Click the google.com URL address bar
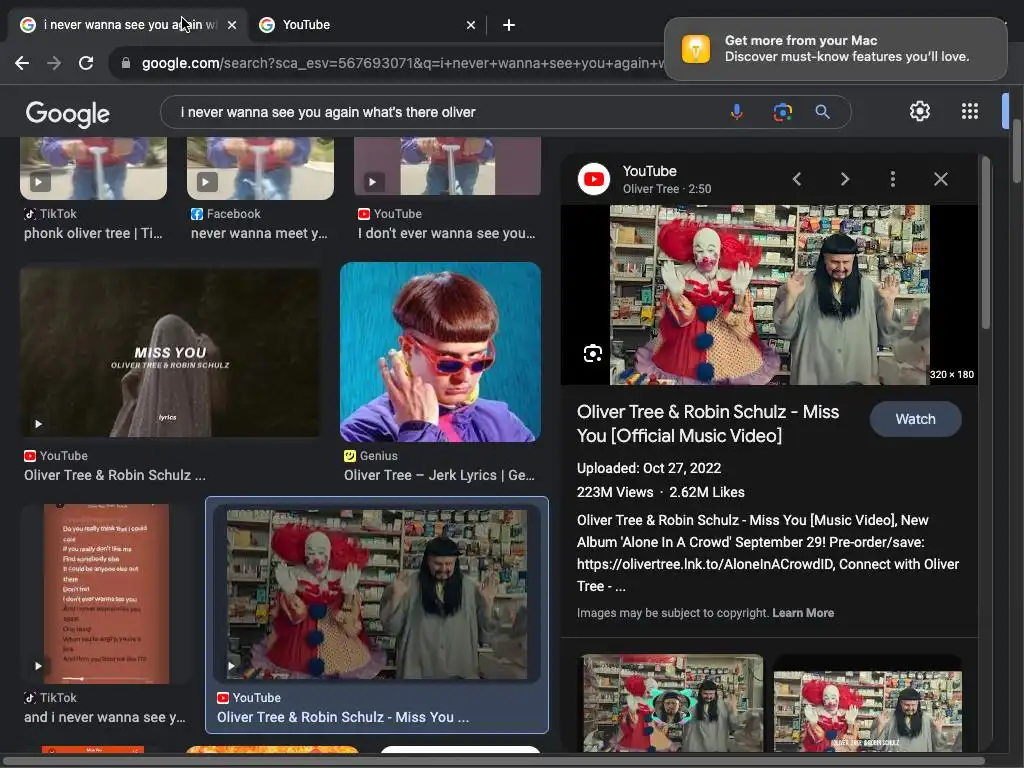The image size is (1024, 768). pos(402,63)
